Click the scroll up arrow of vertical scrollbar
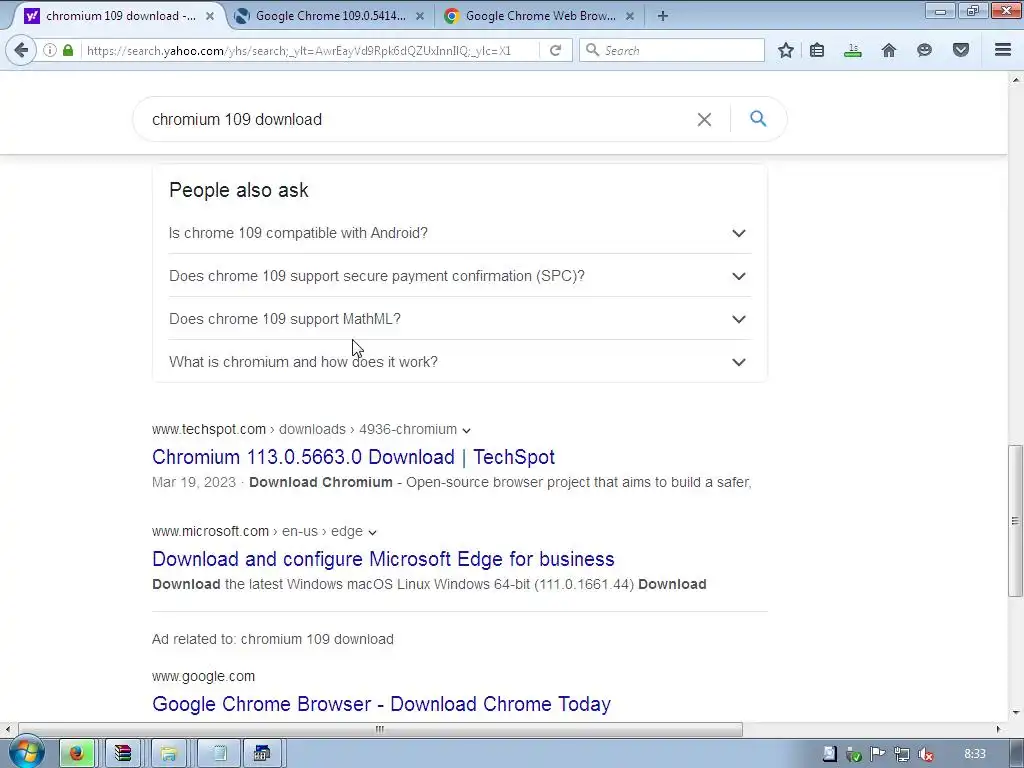The height and width of the screenshot is (768, 1024). point(1015,80)
